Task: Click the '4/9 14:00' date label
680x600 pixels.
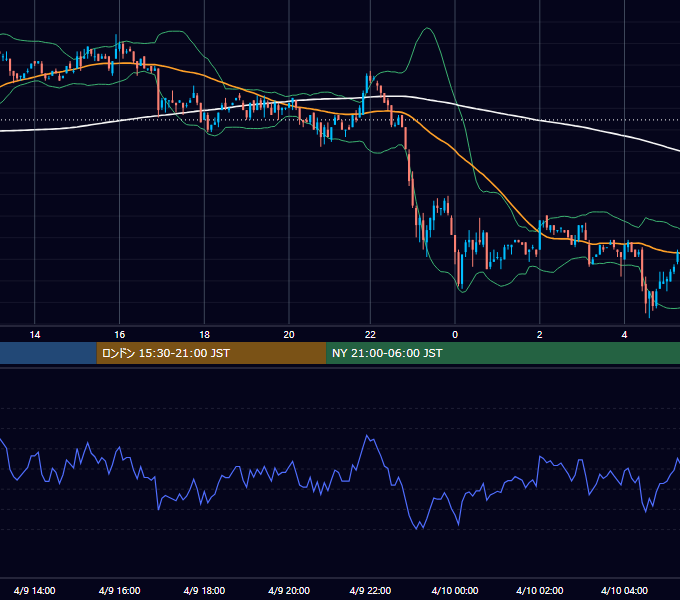Action: click(35, 590)
